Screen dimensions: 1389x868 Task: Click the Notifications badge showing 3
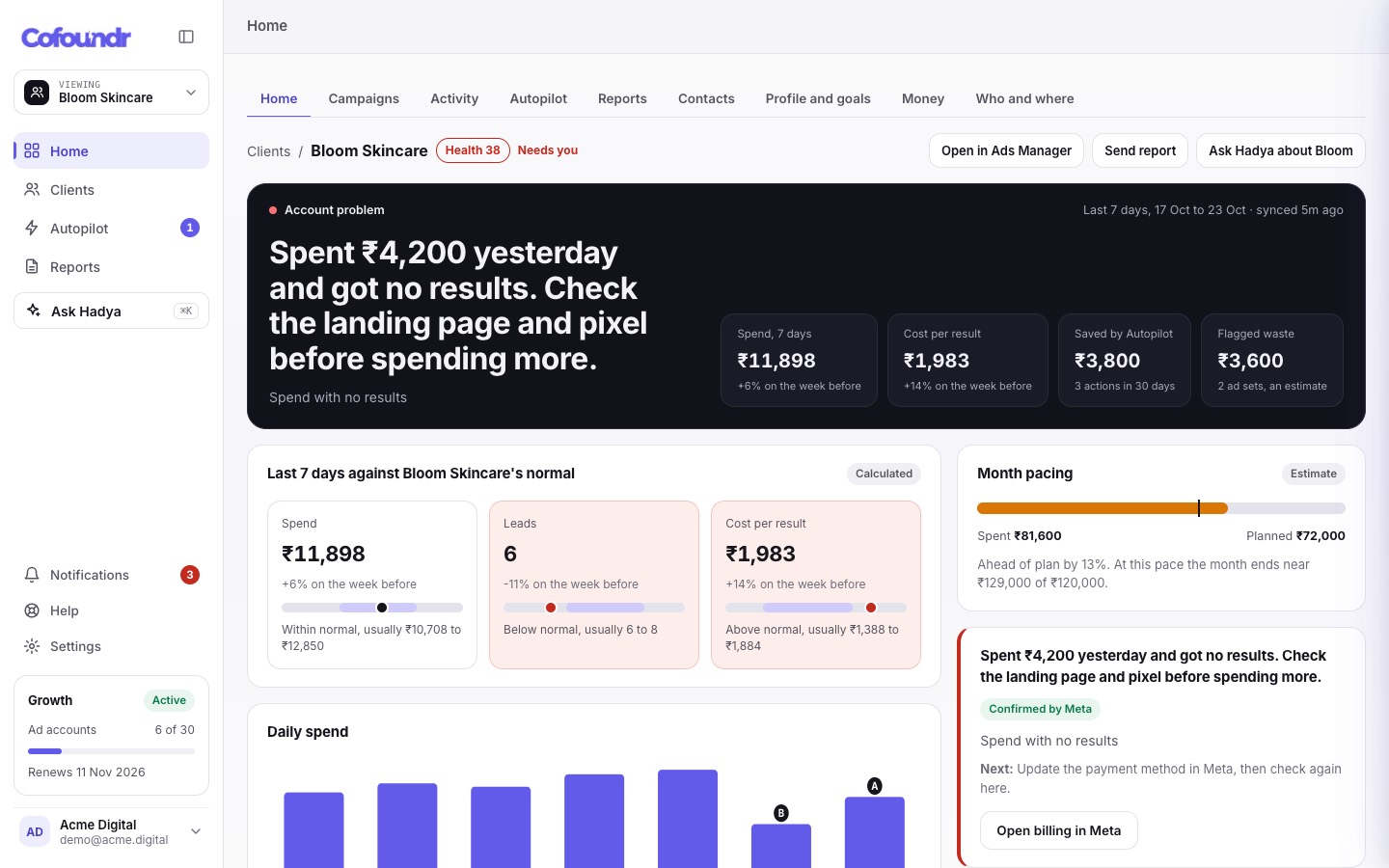pos(190,575)
